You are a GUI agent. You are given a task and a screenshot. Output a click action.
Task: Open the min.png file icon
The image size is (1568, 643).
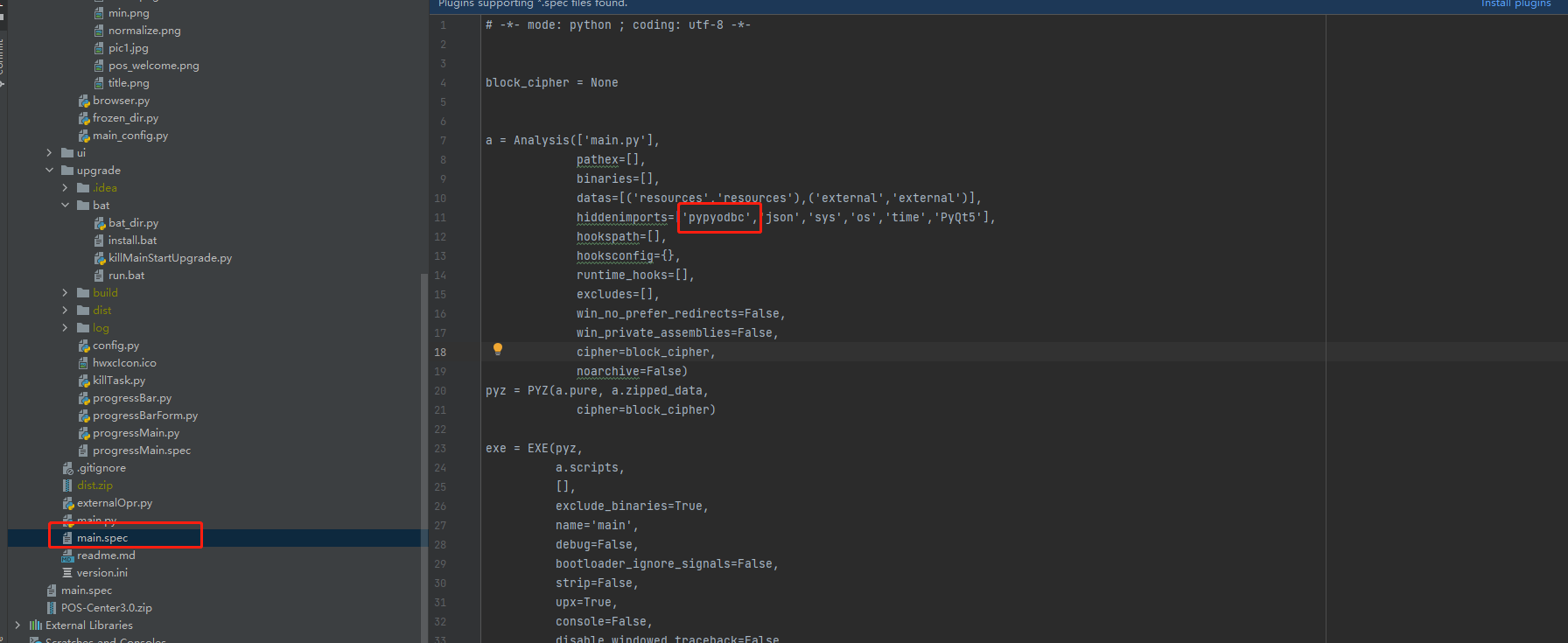coord(99,13)
